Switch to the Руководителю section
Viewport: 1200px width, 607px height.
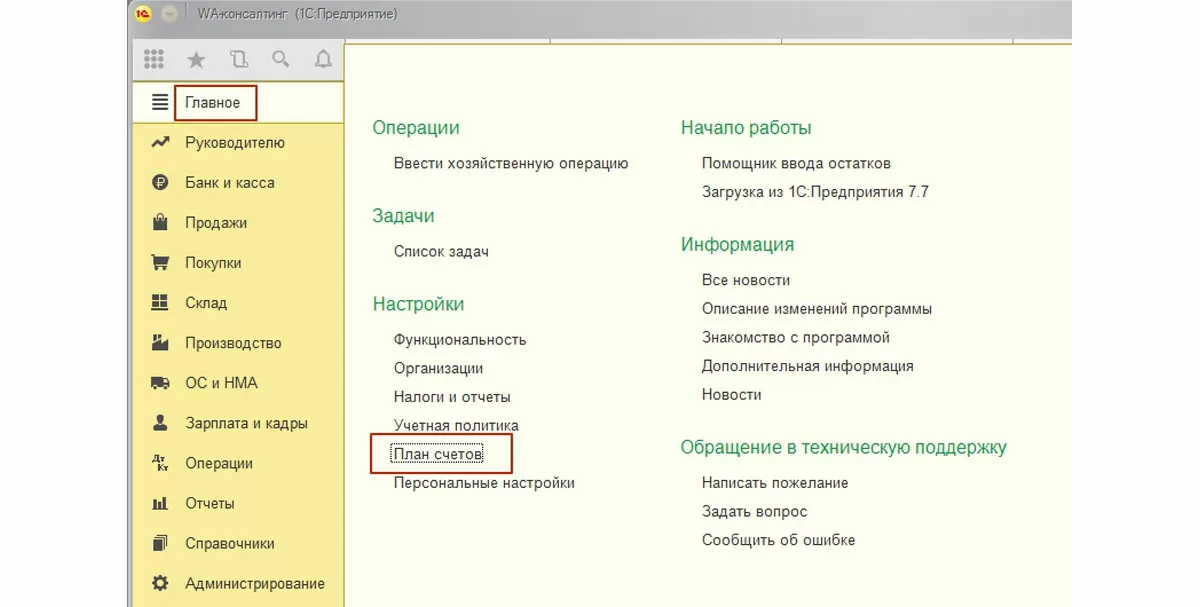234,143
